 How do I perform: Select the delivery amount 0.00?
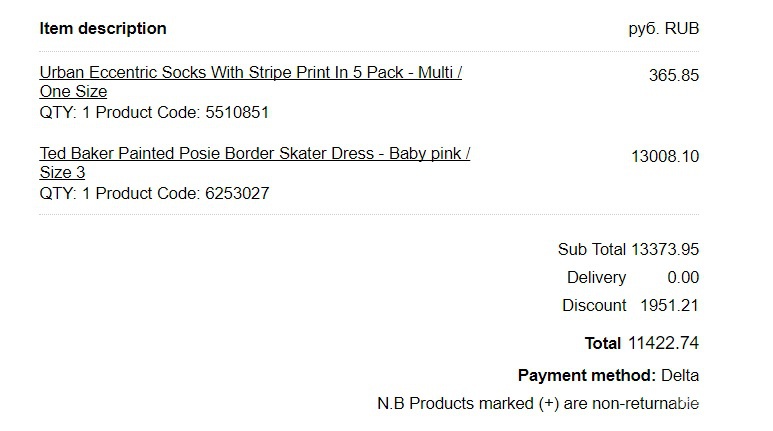pyautogui.click(x=683, y=278)
